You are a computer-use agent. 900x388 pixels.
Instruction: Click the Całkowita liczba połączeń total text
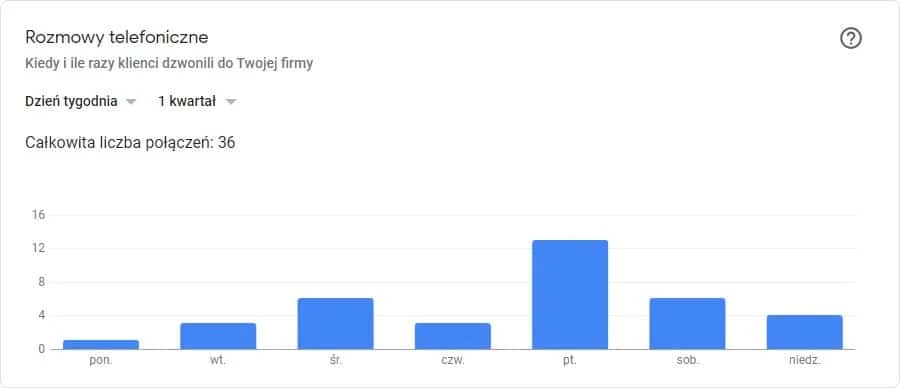point(130,143)
